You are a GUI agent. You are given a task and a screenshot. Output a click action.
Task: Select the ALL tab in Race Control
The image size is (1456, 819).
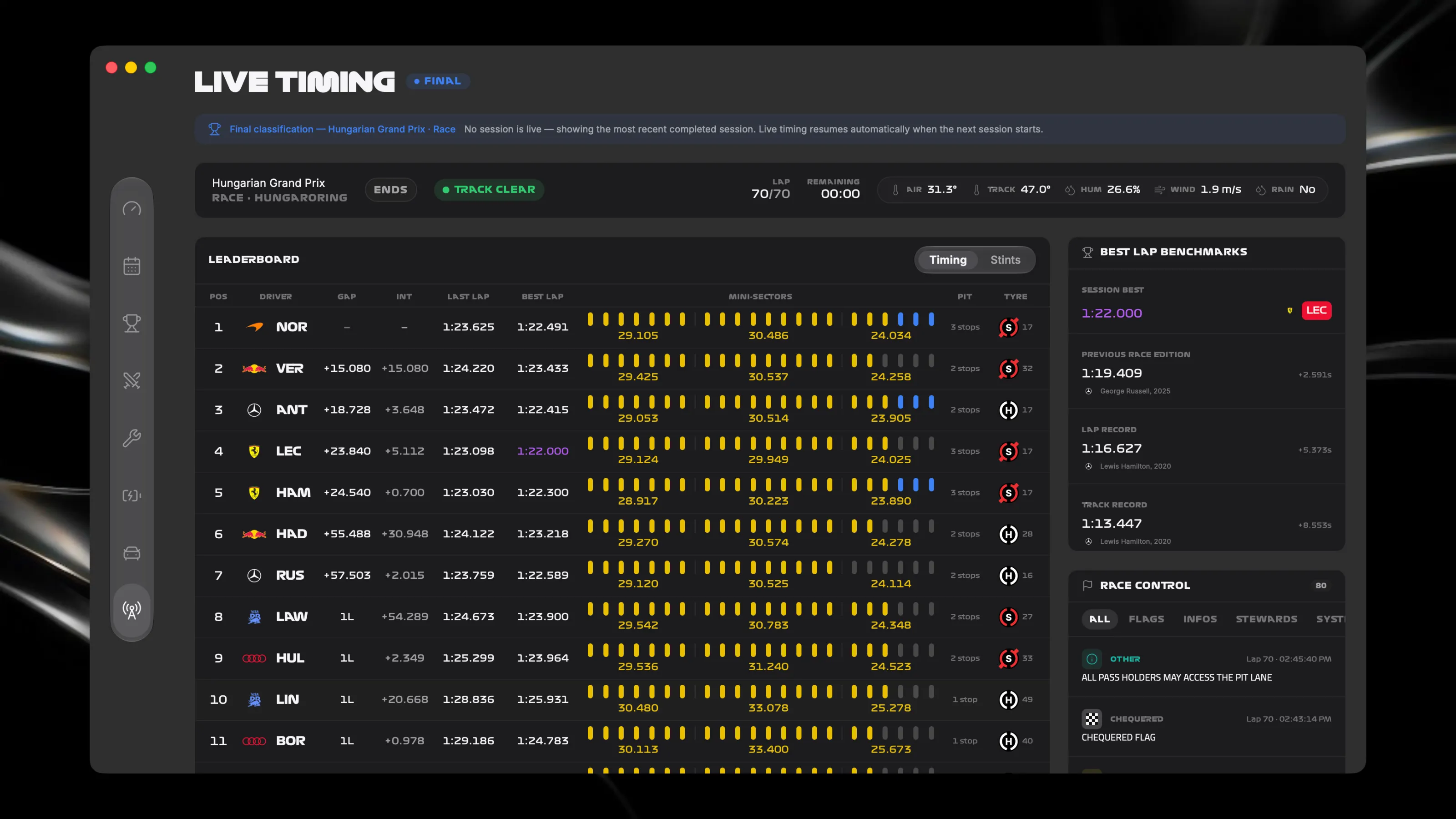point(1099,619)
